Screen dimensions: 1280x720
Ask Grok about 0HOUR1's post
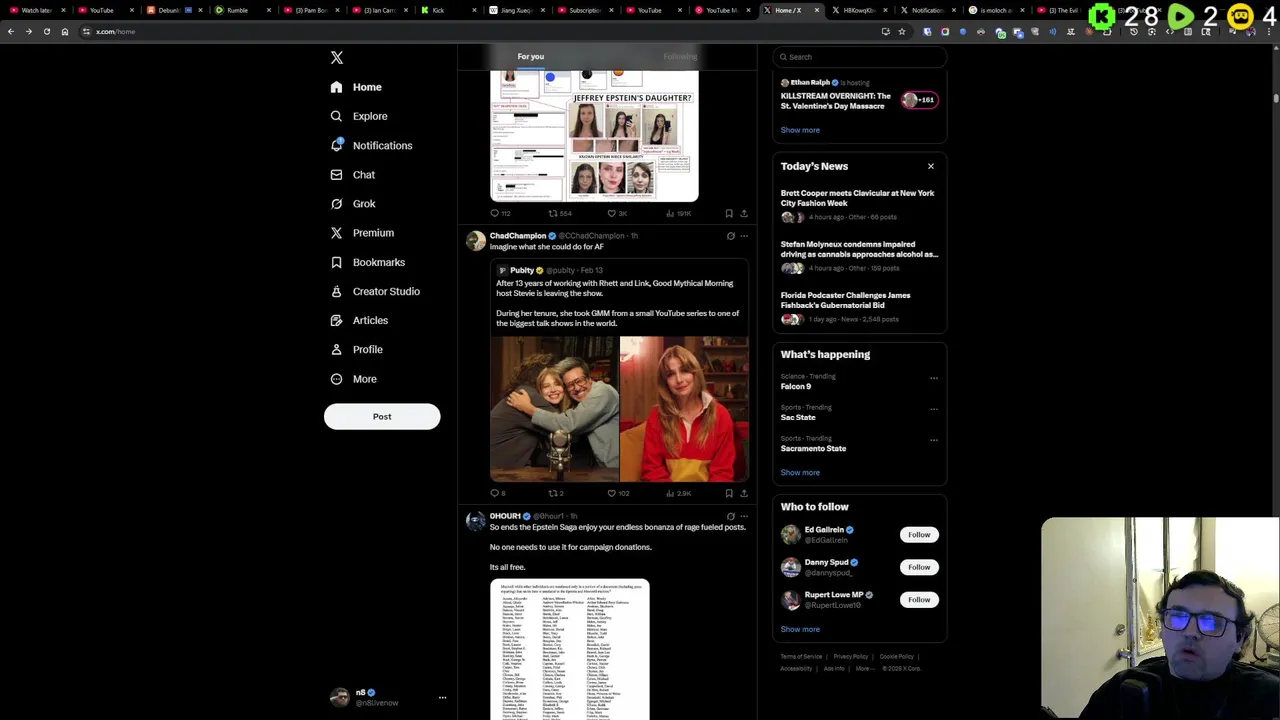730,516
